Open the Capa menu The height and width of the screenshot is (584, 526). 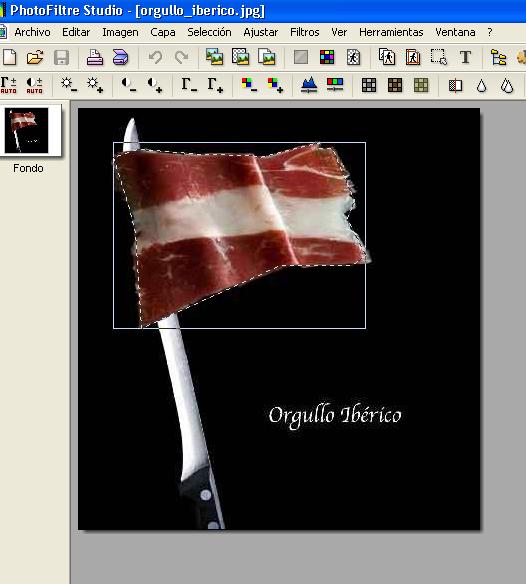point(163,32)
